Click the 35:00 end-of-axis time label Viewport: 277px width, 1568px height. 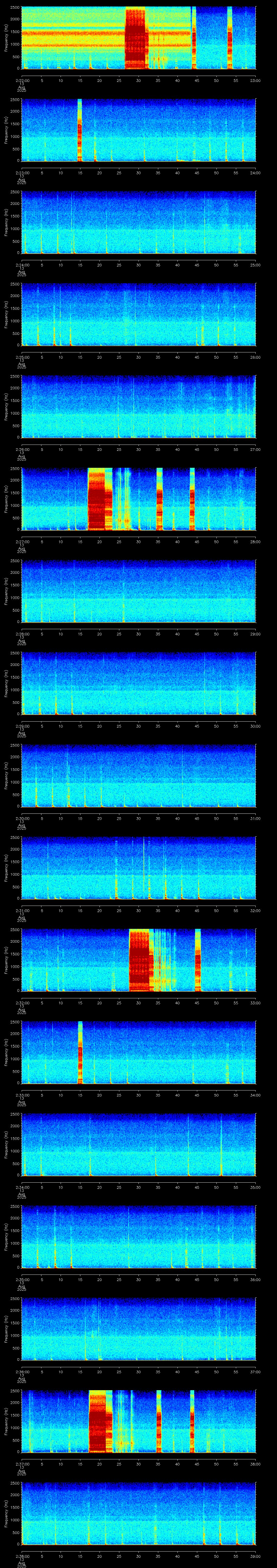pyautogui.click(x=255, y=1187)
